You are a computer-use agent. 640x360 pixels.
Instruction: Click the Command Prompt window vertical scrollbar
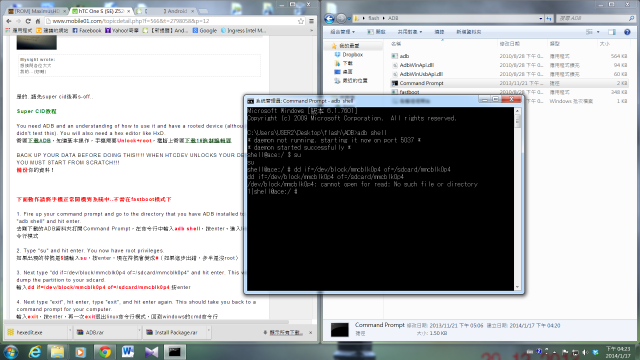(x=518, y=199)
